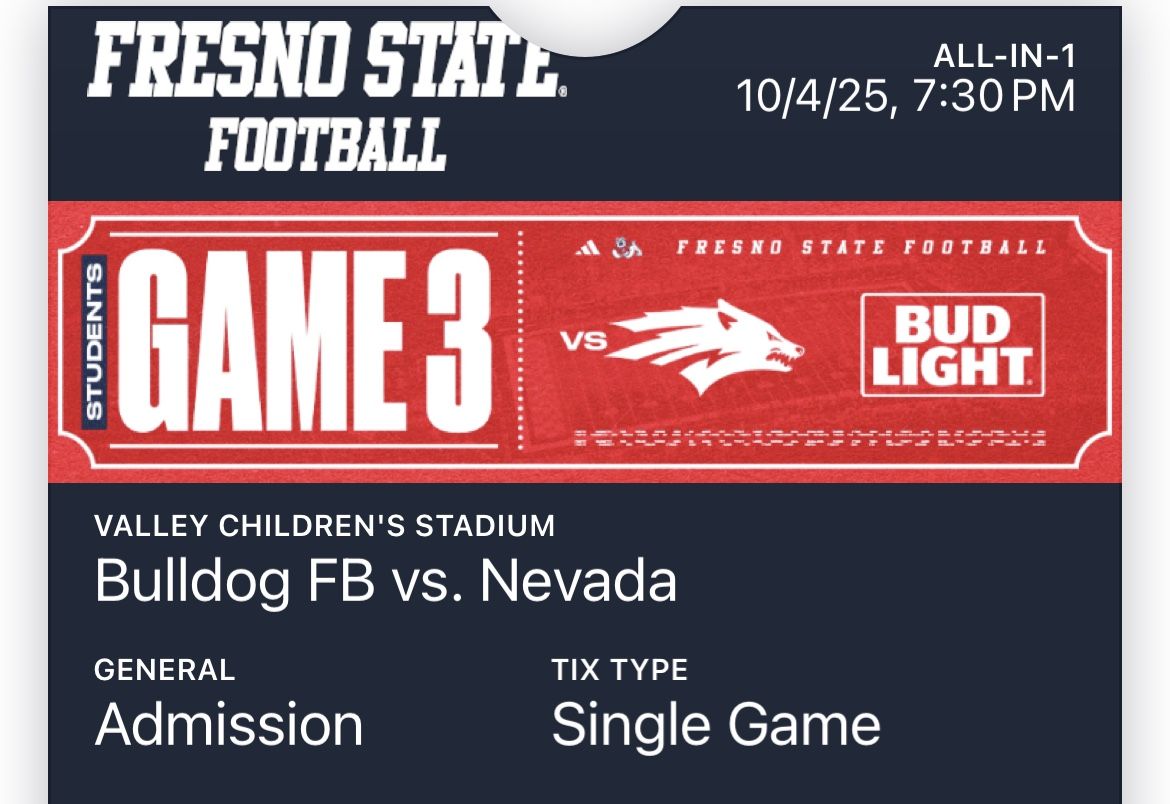This screenshot has height=804, width=1170.
Task: Click the GENERAL section label
Action: (165, 669)
